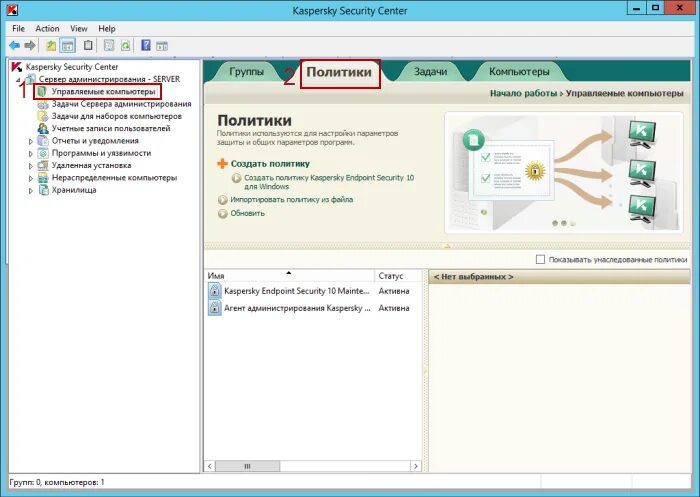The height and width of the screenshot is (497, 700).
Task: Open the Action menu
Action: coord(47,29)
